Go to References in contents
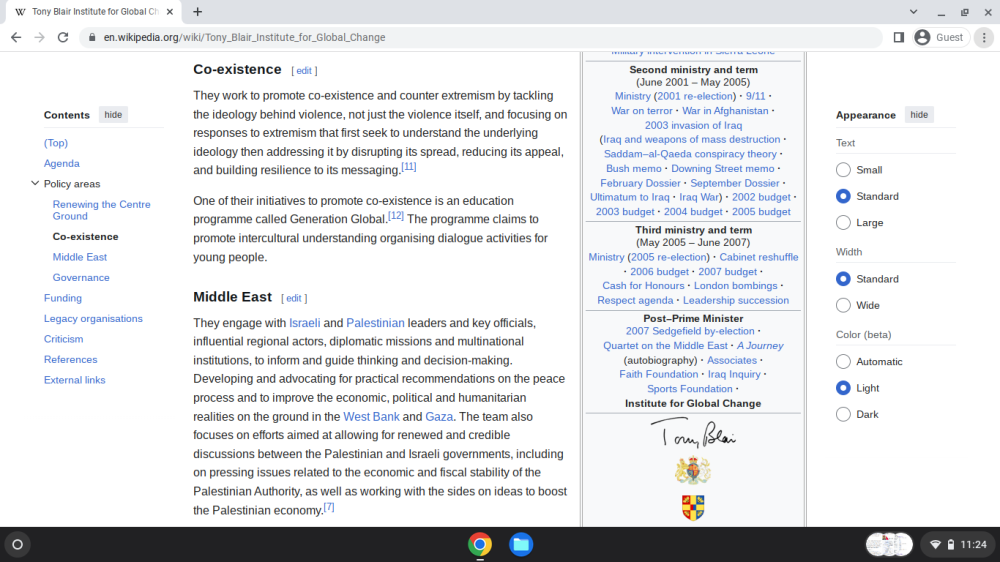The image size is (1000, 562). [70, 359]
